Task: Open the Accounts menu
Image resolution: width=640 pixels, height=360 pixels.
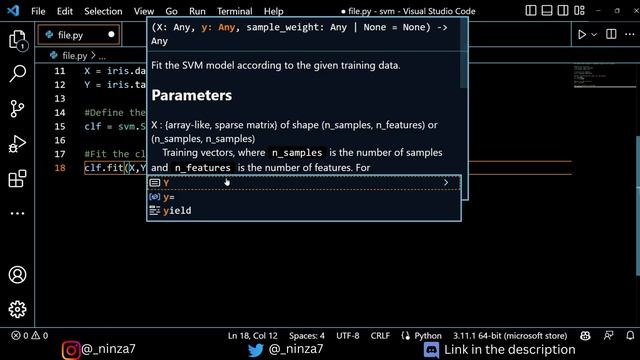Action: [18, 275]
